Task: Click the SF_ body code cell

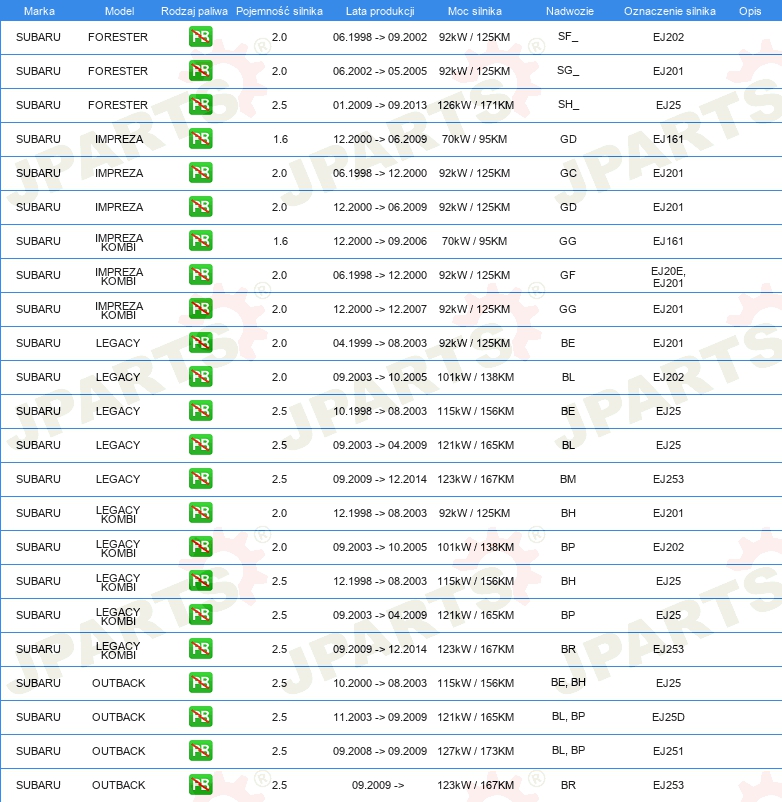Action: [x=568, y=36]
